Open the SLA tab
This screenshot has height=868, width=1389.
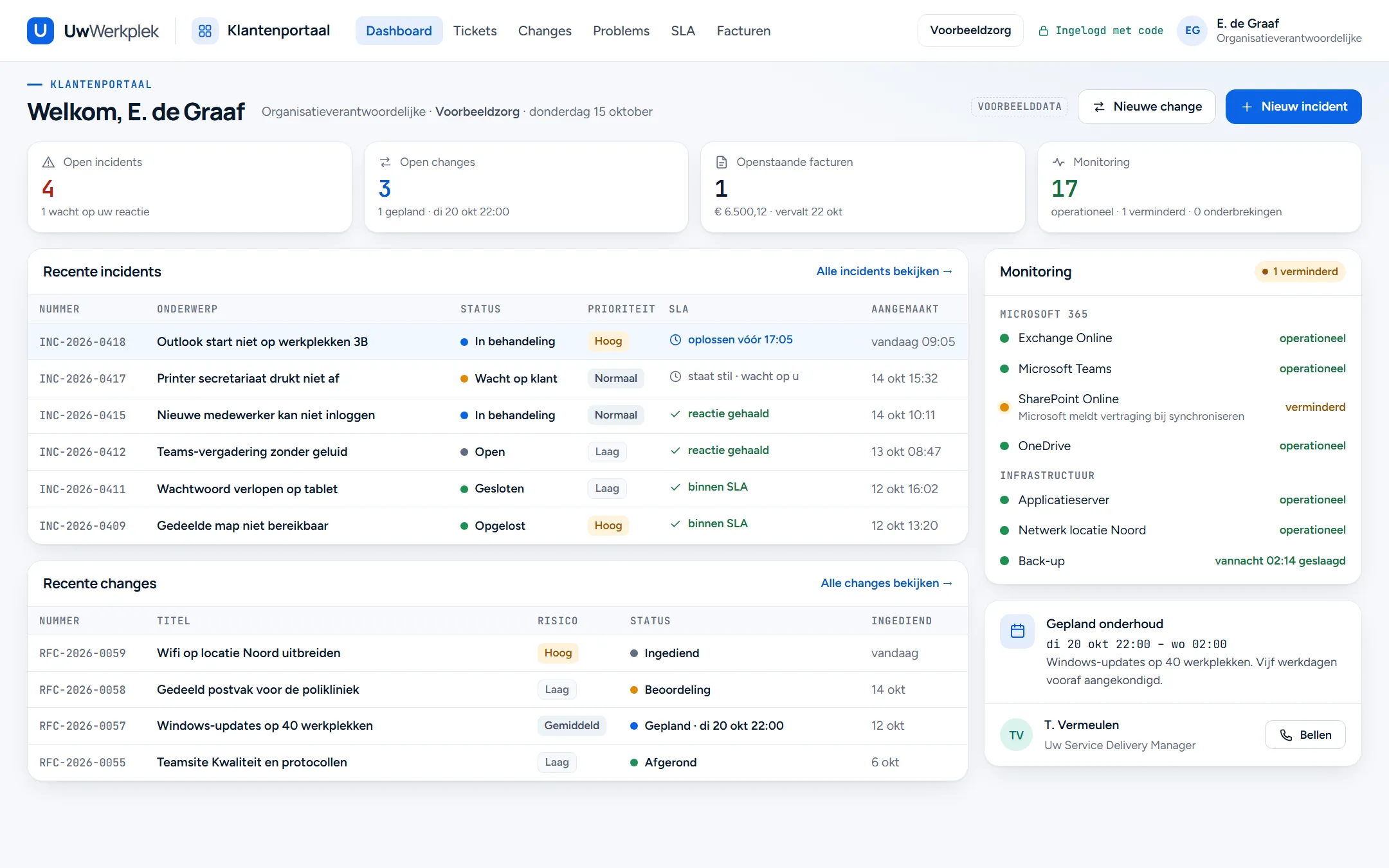[683, 30]
